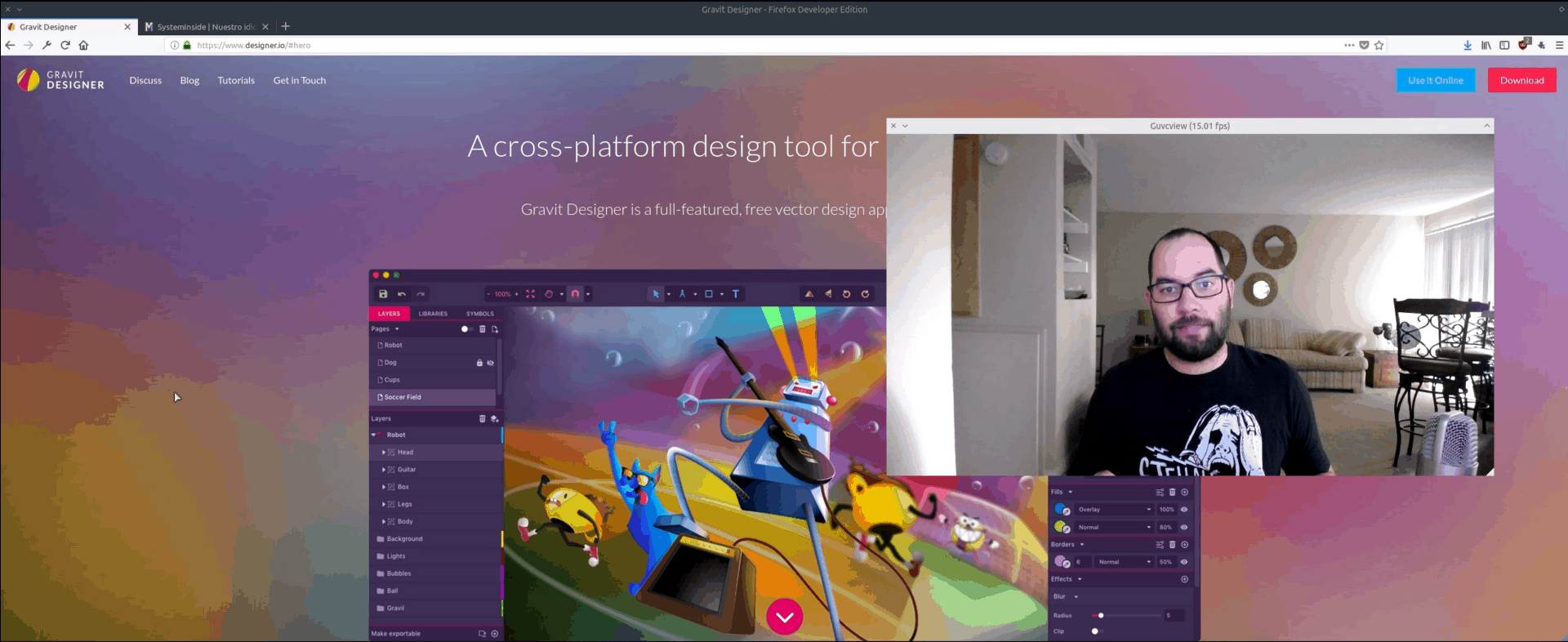Open Firefox Library icon

(1486, 45)
